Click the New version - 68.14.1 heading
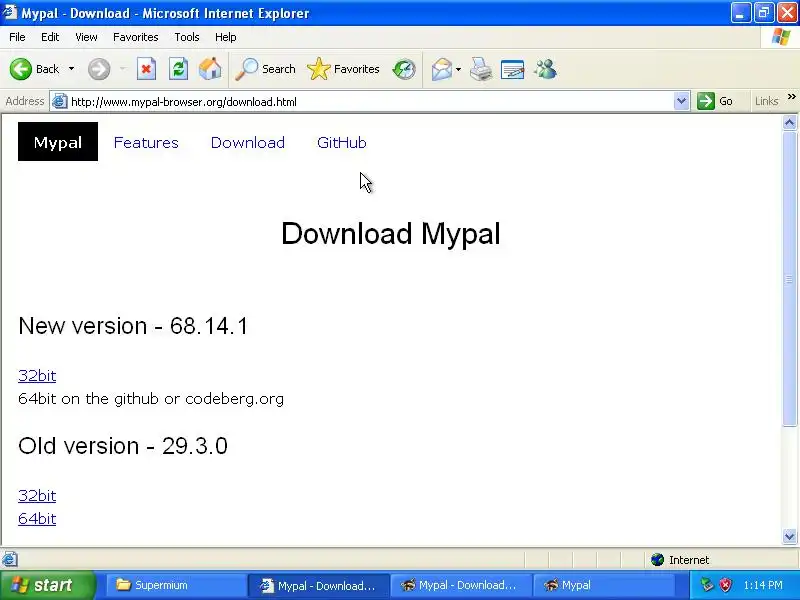Viewport: 800px width, 600px height. tap(133, 326)
